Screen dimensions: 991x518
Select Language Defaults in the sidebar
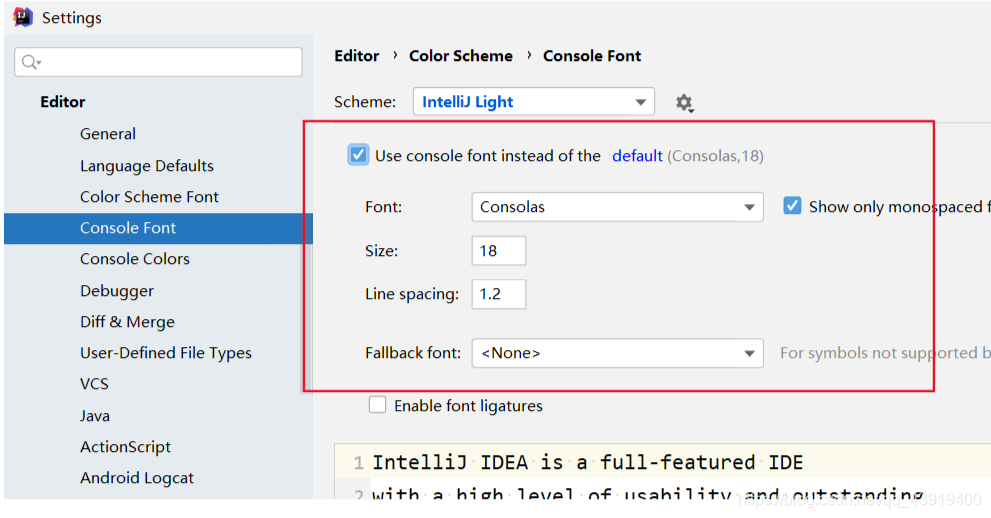tap(147, 166)
